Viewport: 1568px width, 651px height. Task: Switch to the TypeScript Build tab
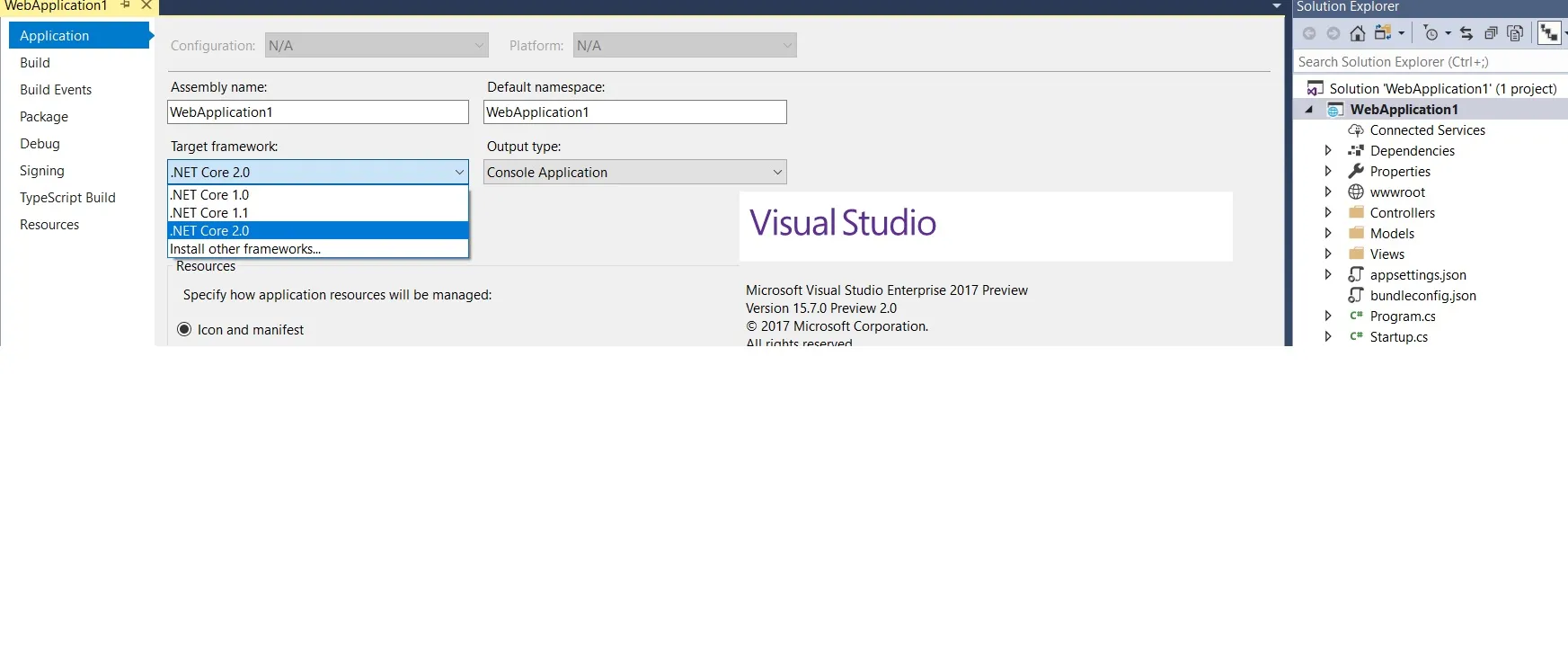coord(67,198)
